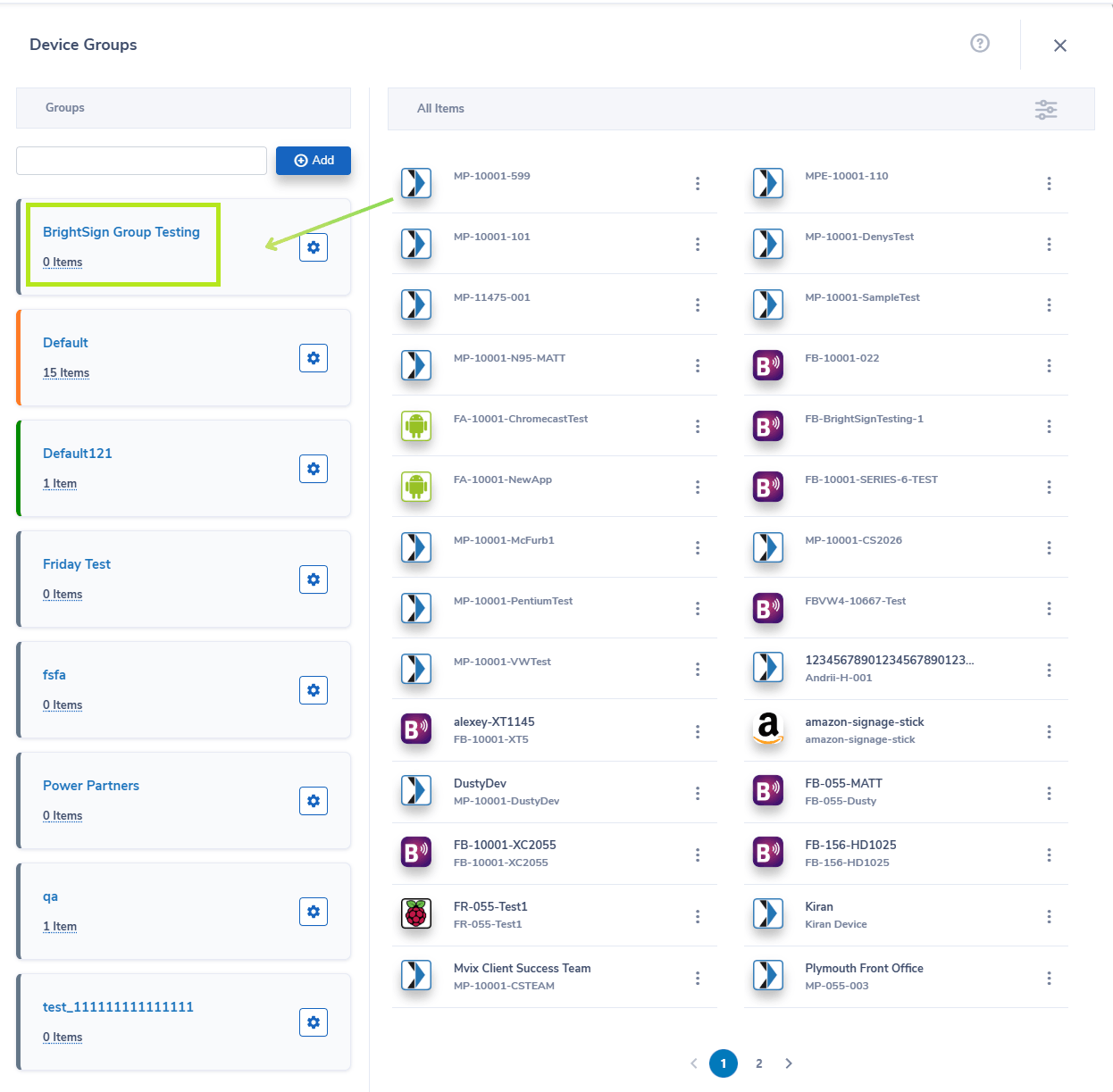The image size is (1113, 1092).
Task: Open the test_111111111111111 group link
Action: pos(118,1007)
